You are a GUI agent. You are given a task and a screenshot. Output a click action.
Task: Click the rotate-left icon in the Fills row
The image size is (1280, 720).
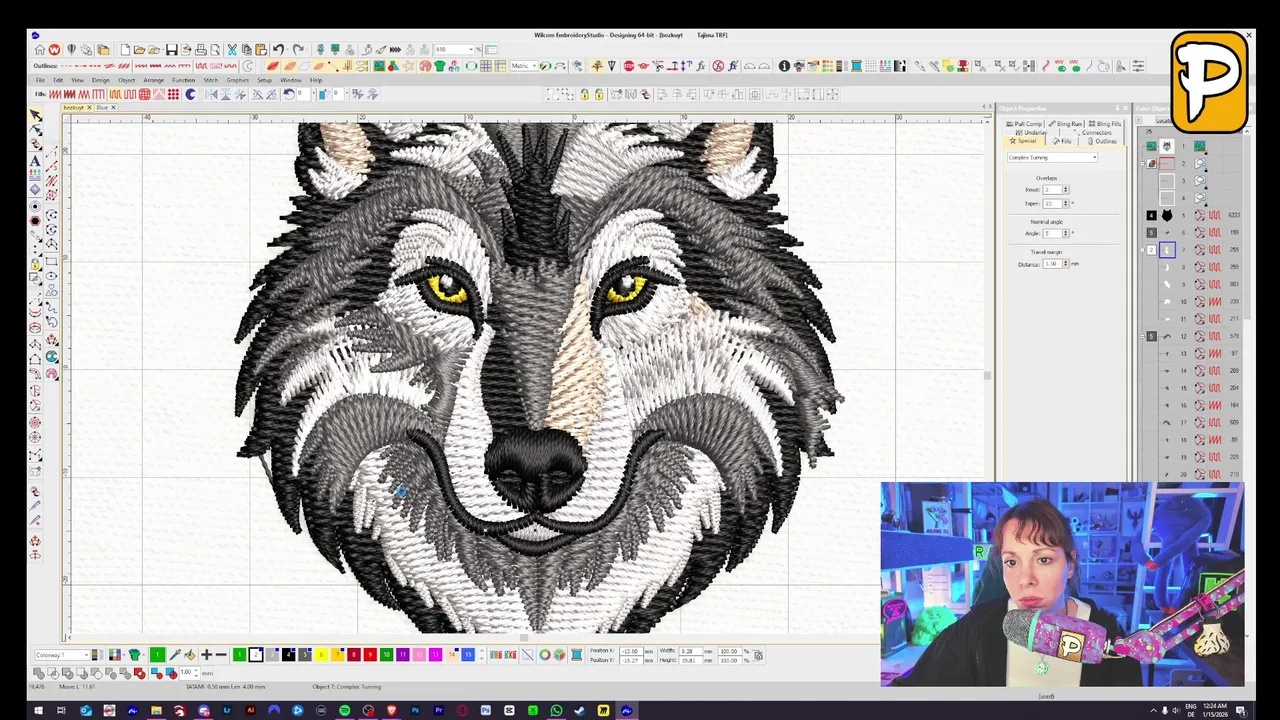click(x=289, y=94)
